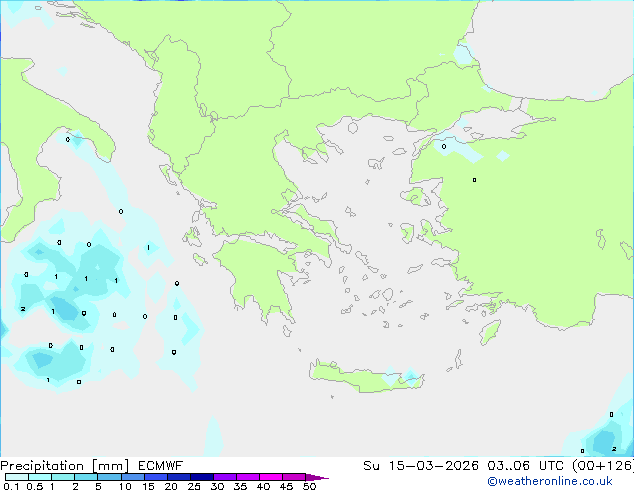Pick the 25–30 mm navy swatch

point(201,477)
